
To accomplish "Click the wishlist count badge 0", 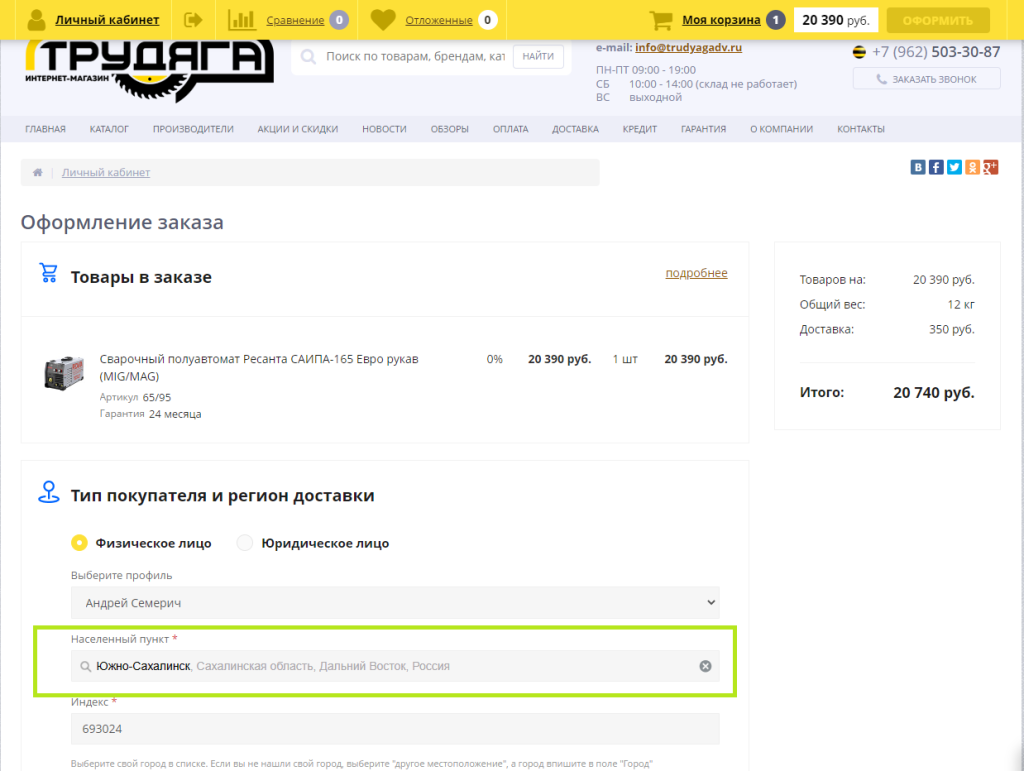I will [487, 20].
